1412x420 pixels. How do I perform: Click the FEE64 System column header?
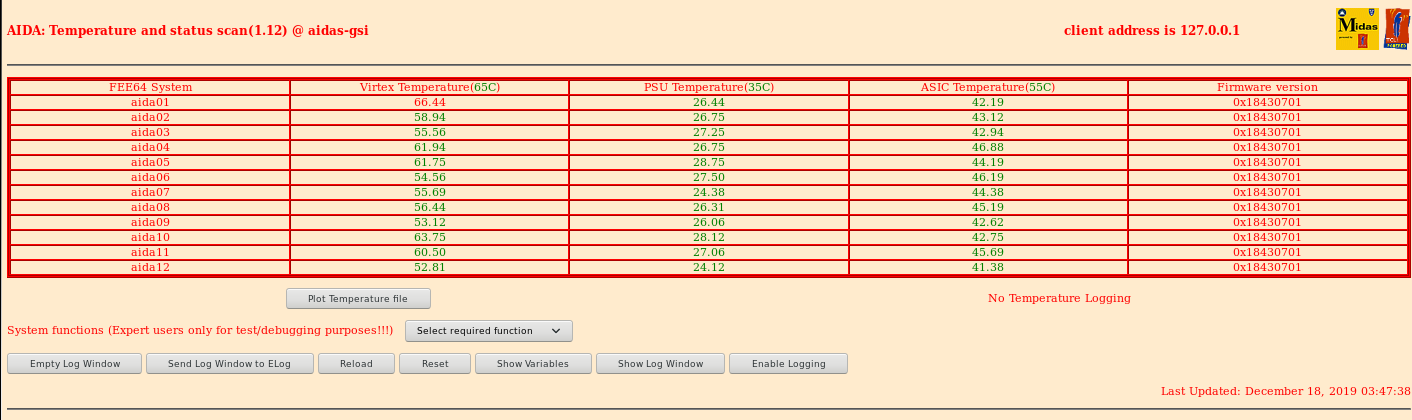tap(151, 88)
